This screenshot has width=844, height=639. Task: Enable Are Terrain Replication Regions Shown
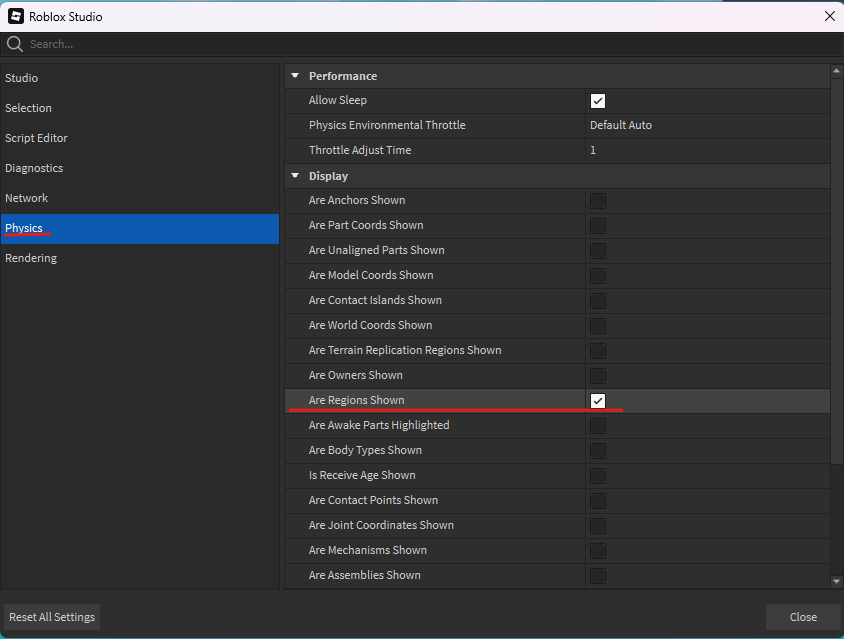pyautogui.click(x=597, y=351)
